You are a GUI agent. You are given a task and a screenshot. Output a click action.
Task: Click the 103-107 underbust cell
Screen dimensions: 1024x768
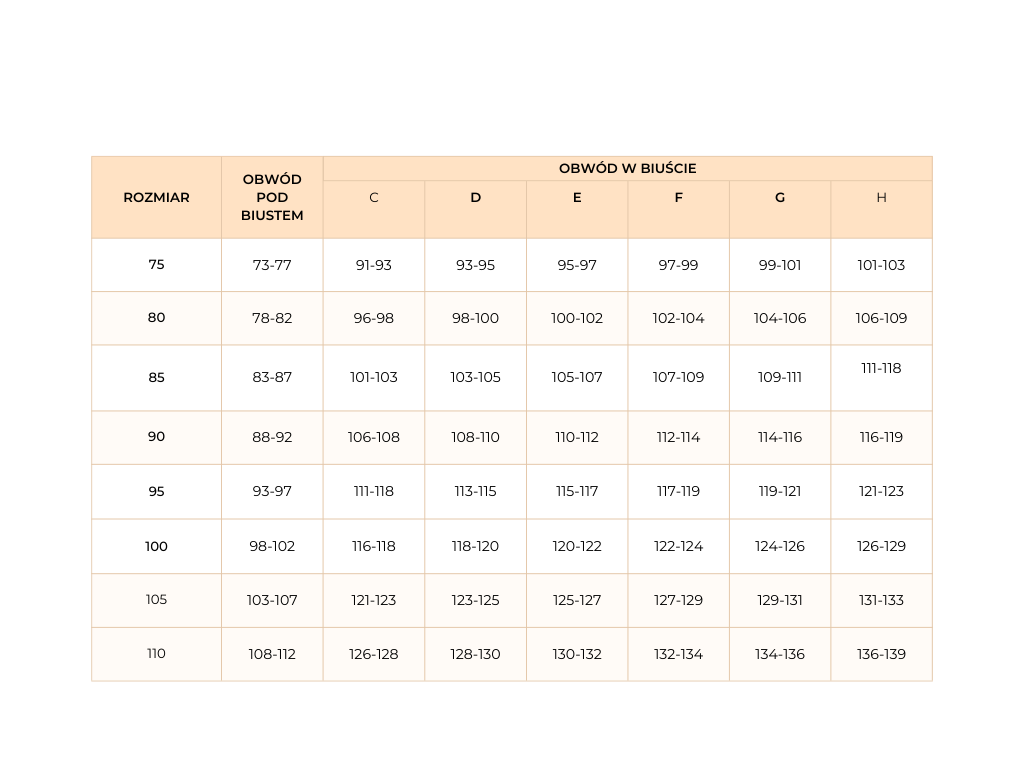click(272, 600)
